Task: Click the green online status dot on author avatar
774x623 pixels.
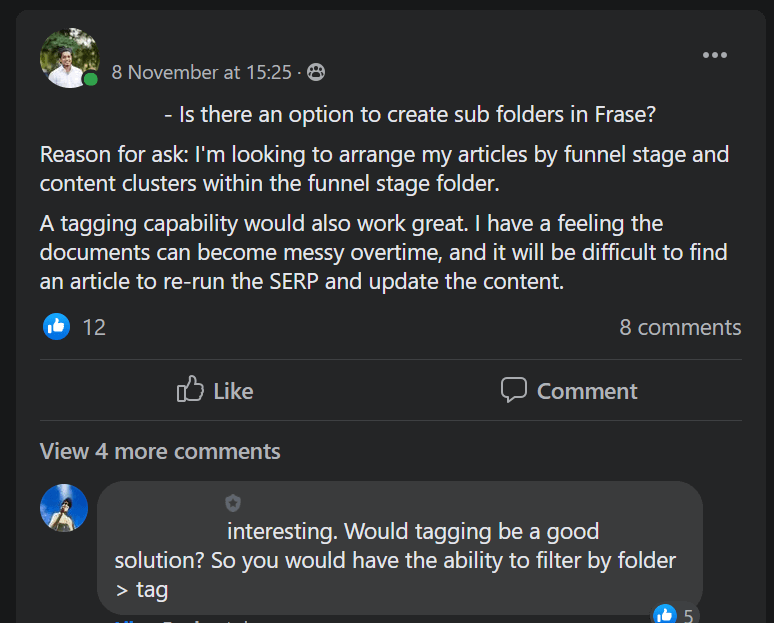Action: coord(91,79)
